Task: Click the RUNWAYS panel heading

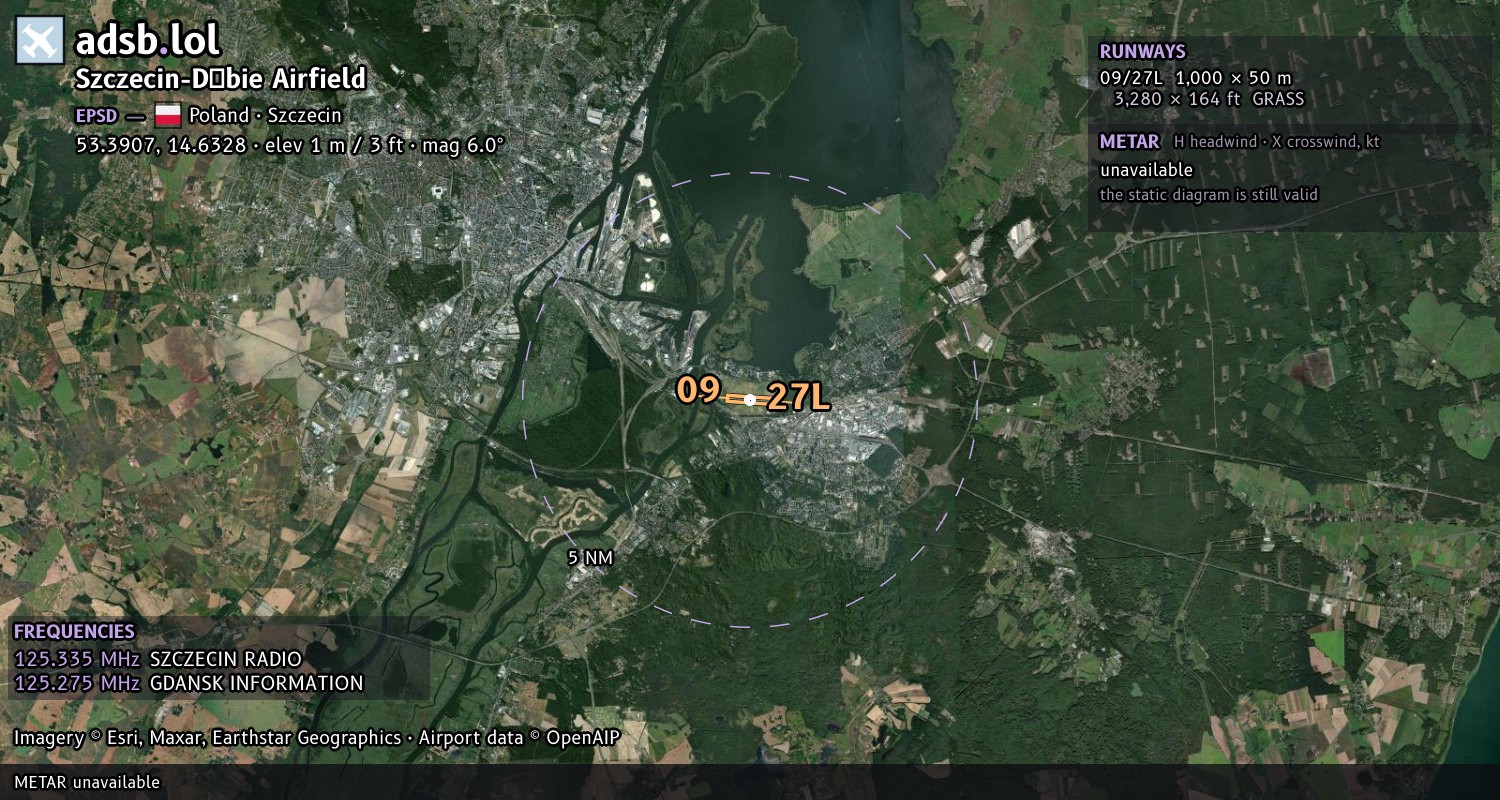Action: tap(1142, 51)
